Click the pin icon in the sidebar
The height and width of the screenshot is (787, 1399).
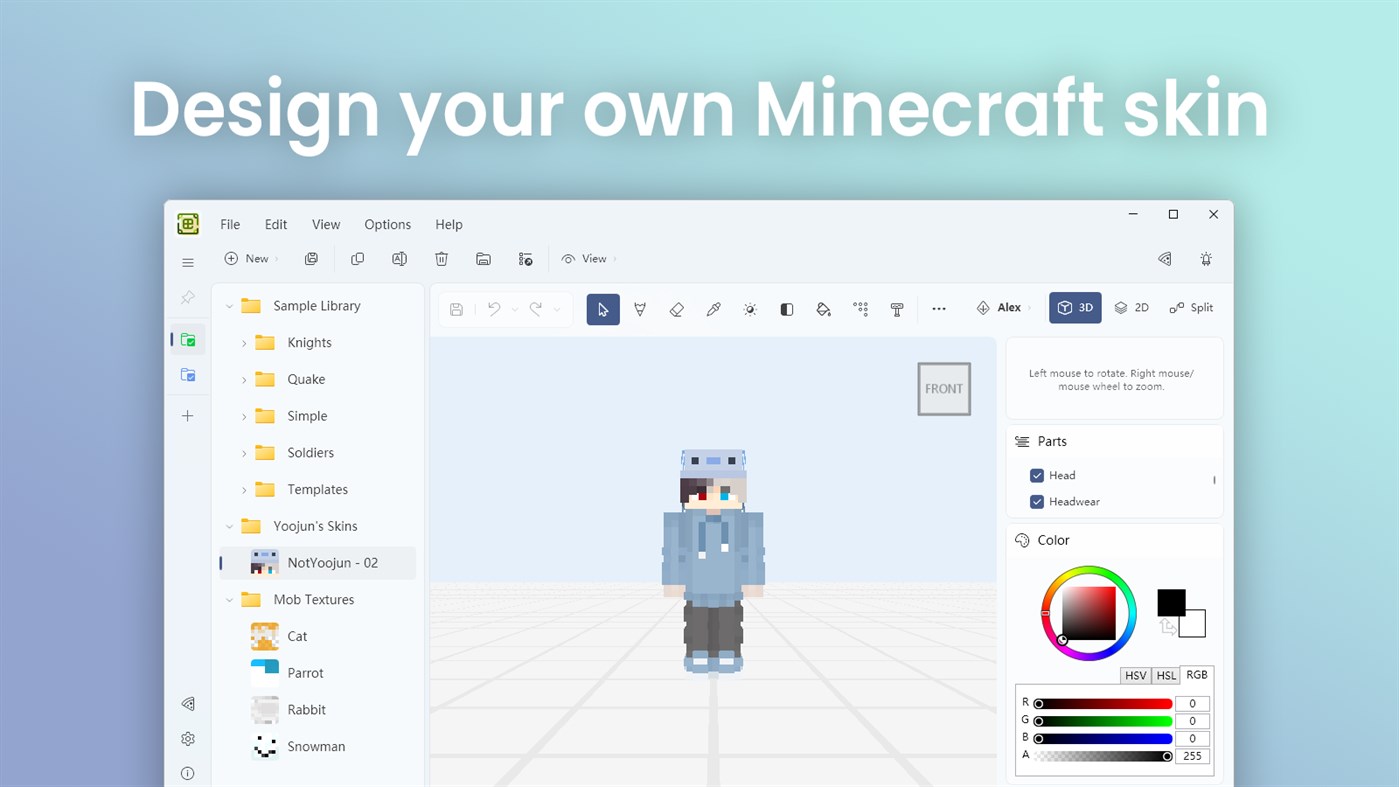[x=188, y=298]
